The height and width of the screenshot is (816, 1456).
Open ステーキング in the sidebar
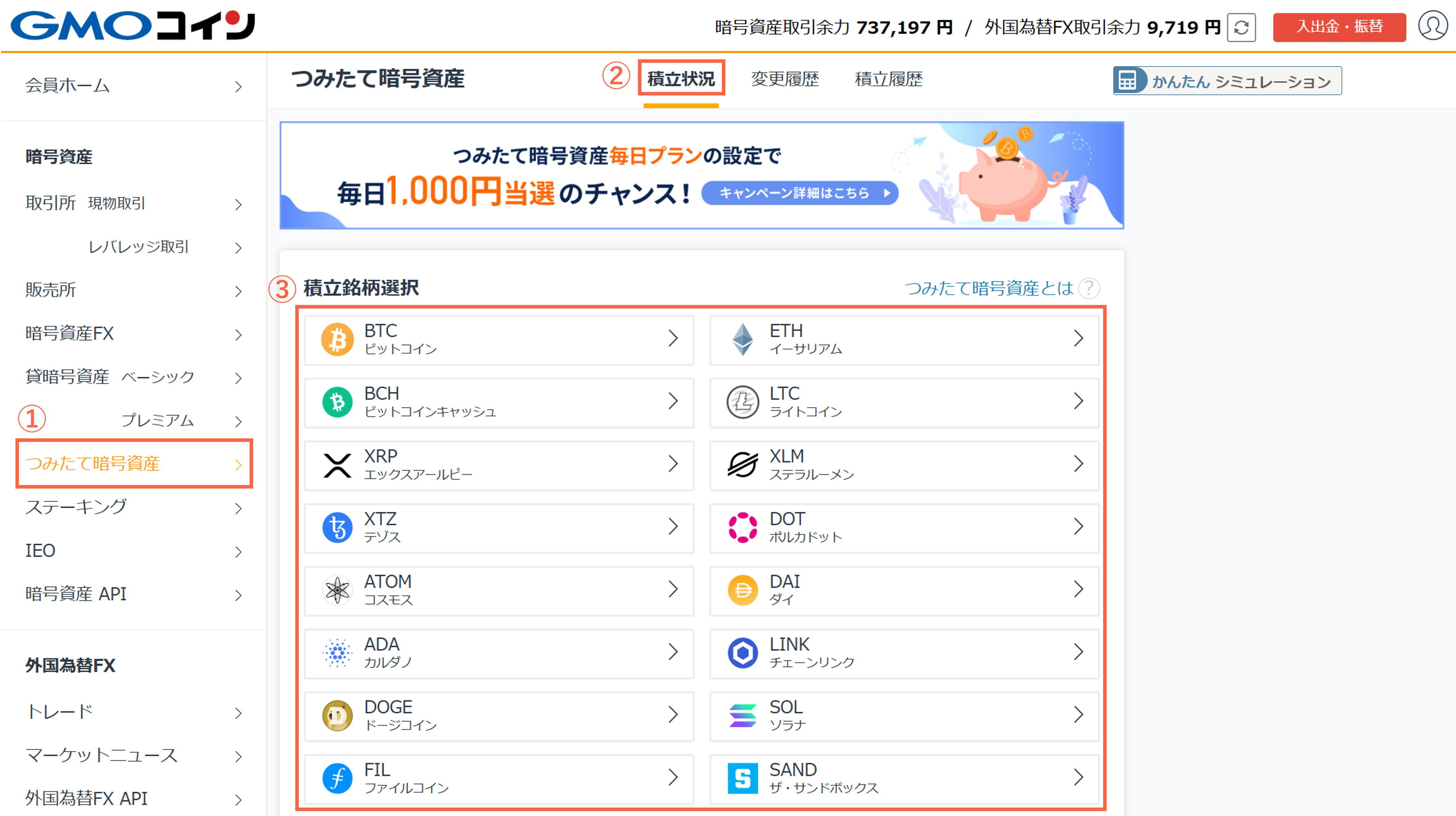tap(133, 507)
